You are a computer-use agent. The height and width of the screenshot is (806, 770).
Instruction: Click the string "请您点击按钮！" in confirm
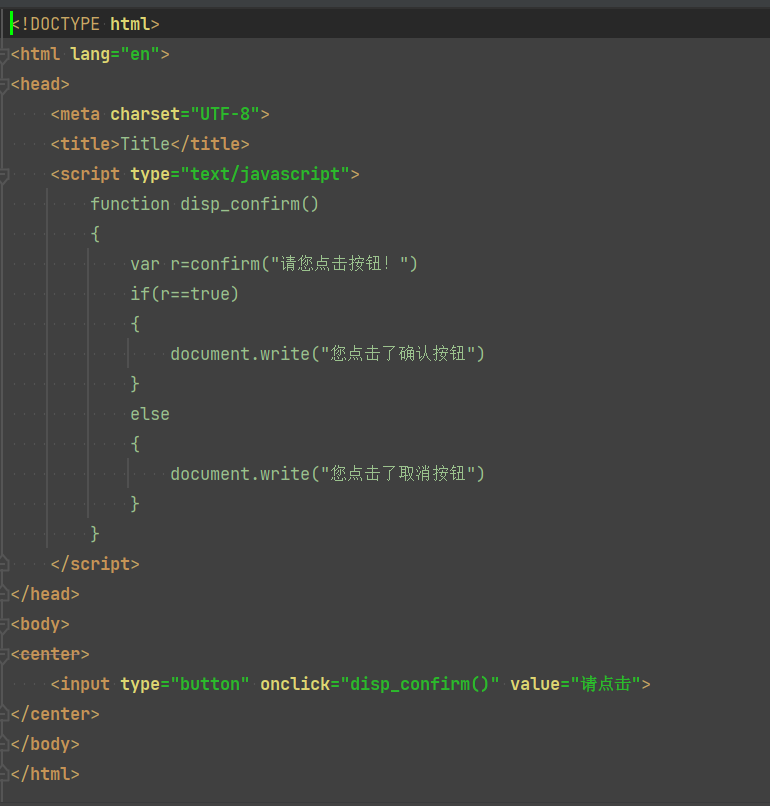(x=339, y=264)
